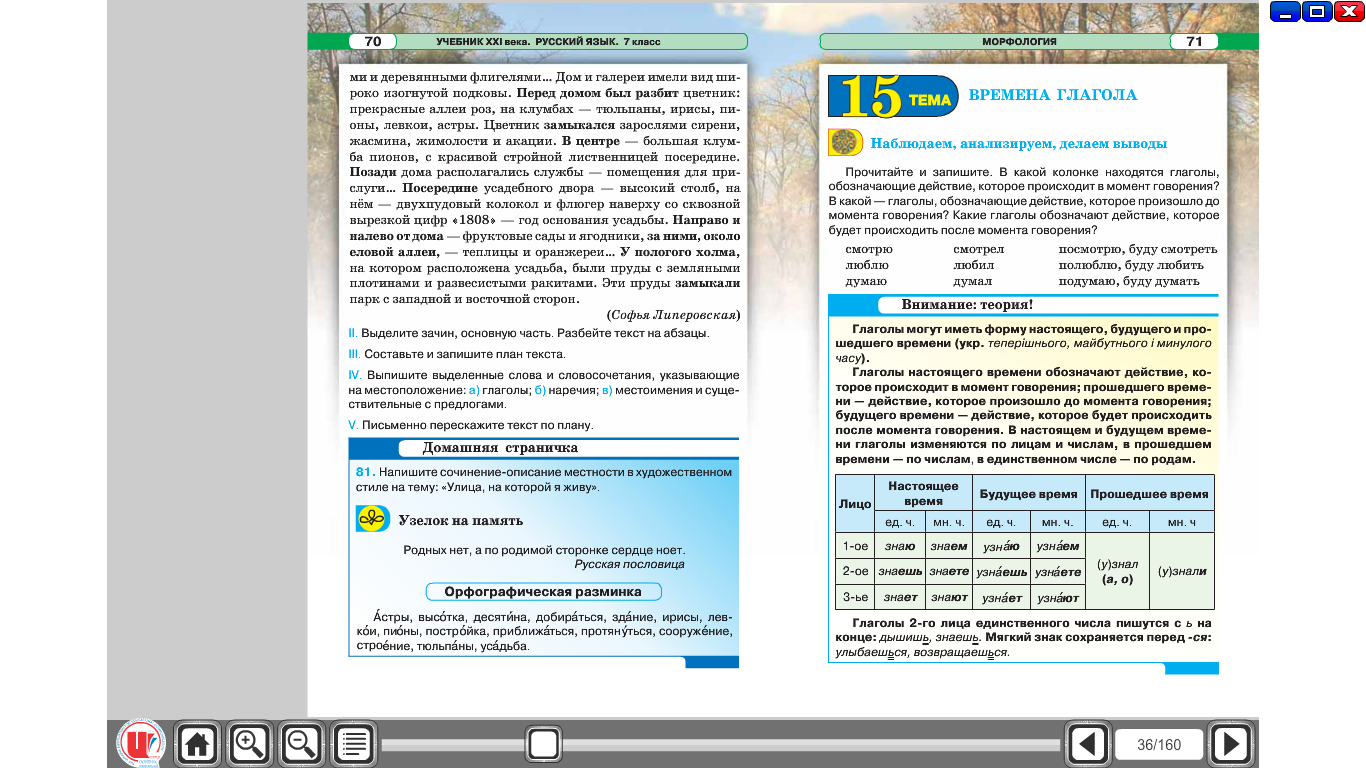Click the table cell знаешь
Screen dimensions: 1366x768
[899, 572]
